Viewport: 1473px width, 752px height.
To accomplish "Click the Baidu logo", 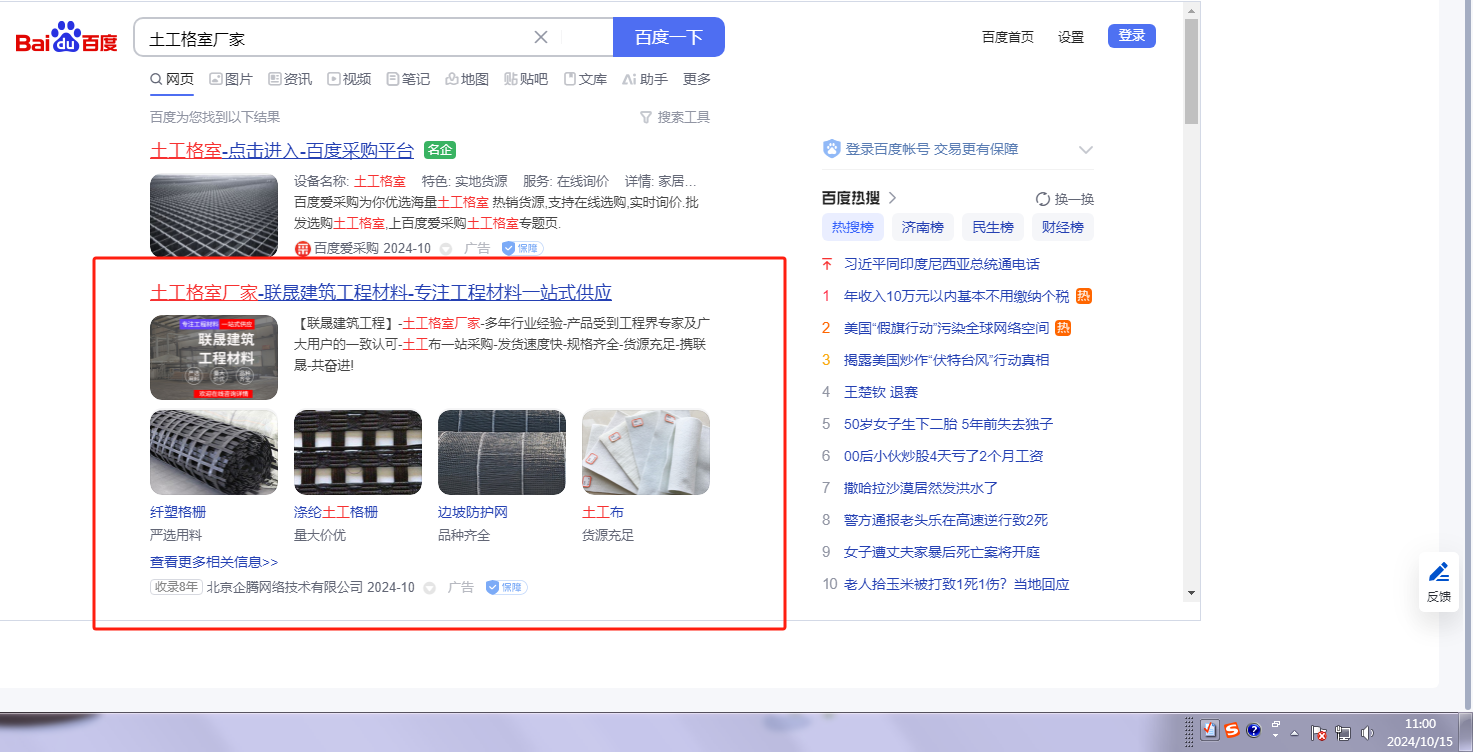I will click(x=66, y=38).
